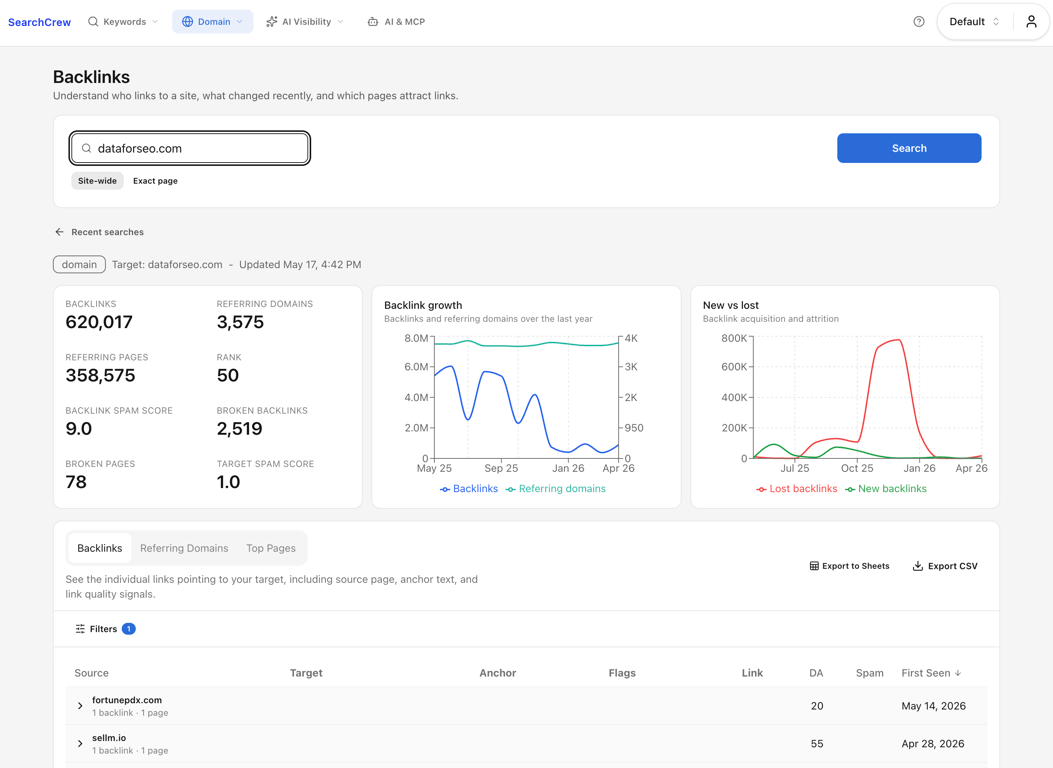Click the date May 14, 2026
Viewport: 1053px width, 768px height.
[933, 706]
